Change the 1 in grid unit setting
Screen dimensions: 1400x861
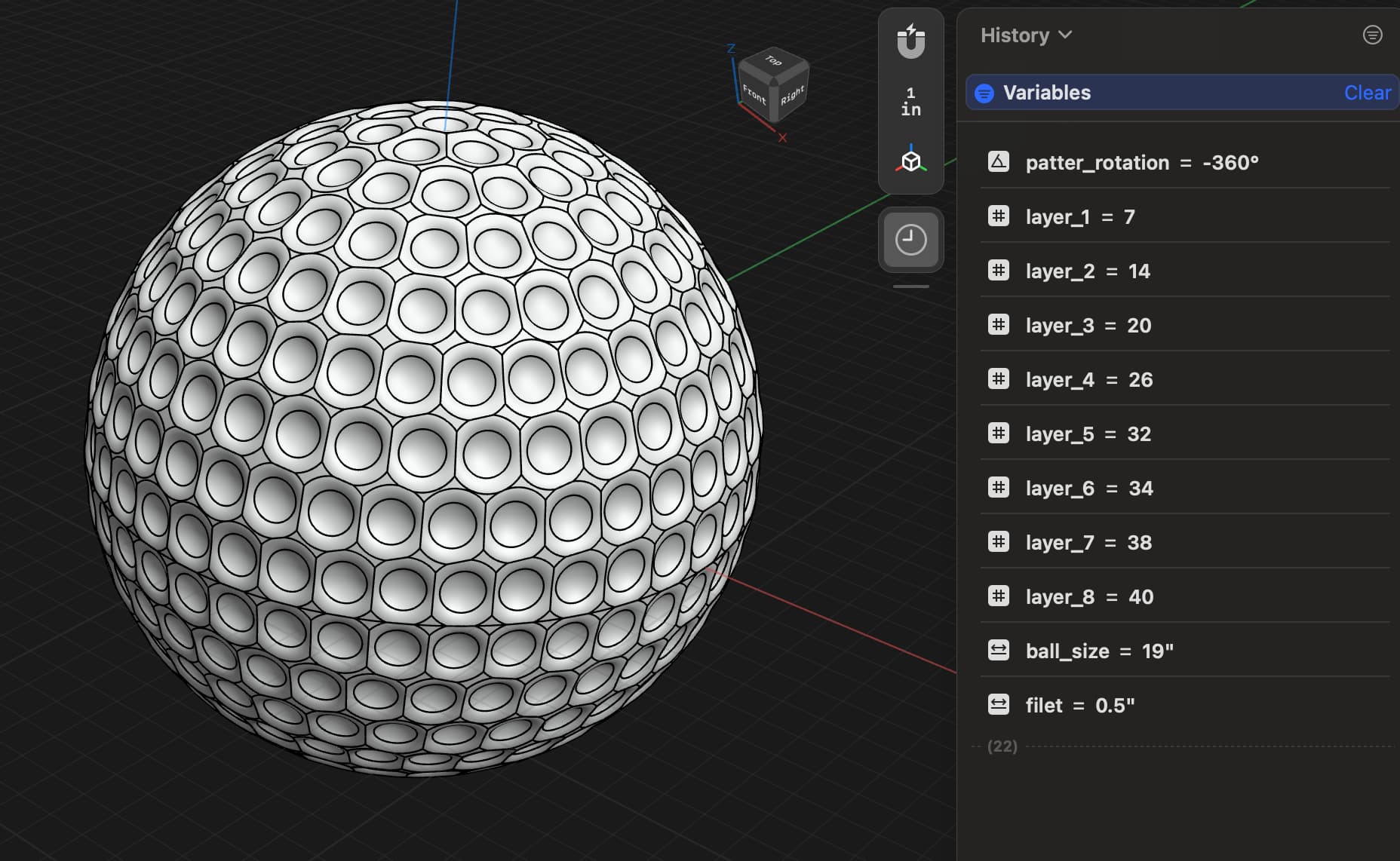[x=910, y=101]
